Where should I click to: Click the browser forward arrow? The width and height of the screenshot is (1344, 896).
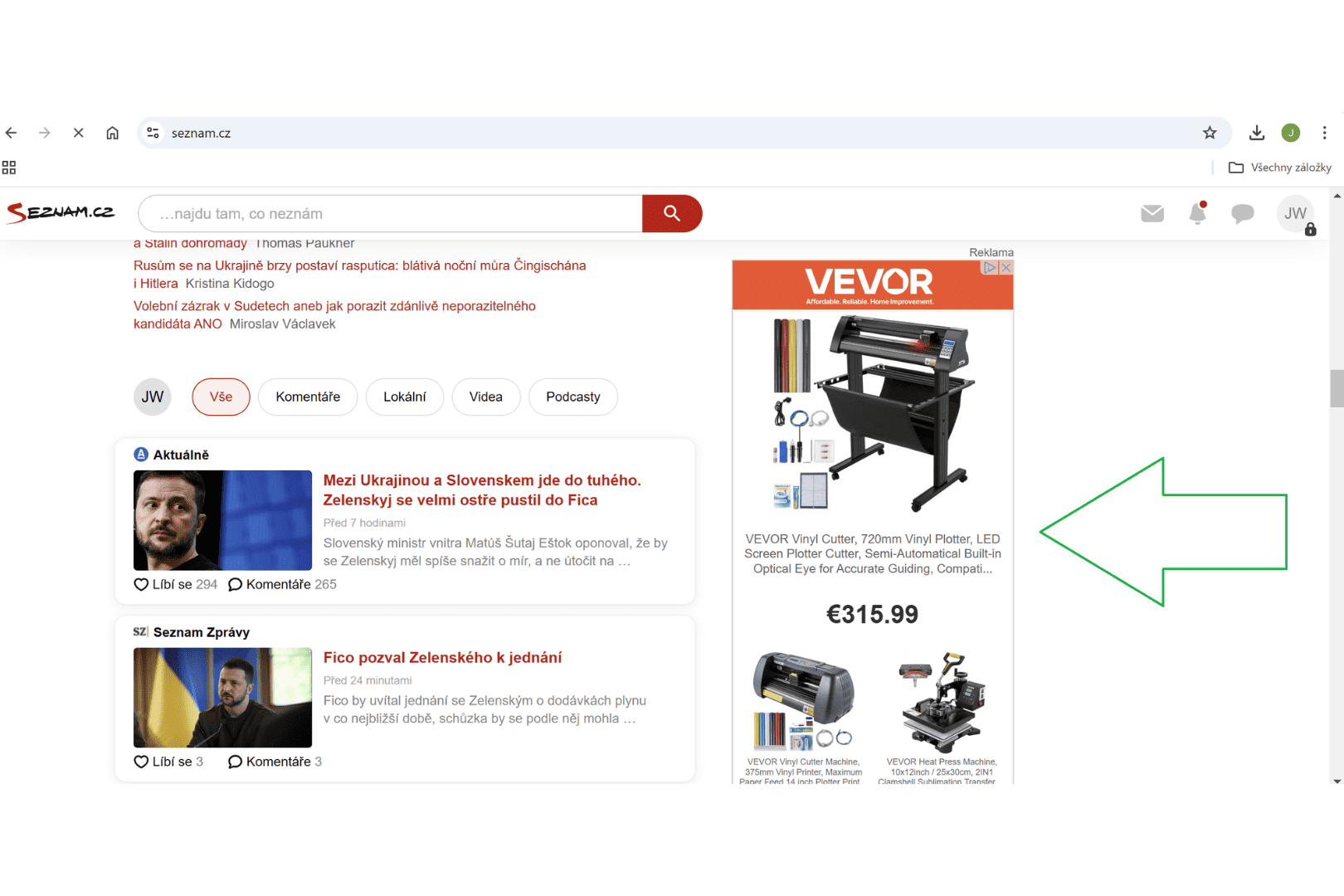45,133
